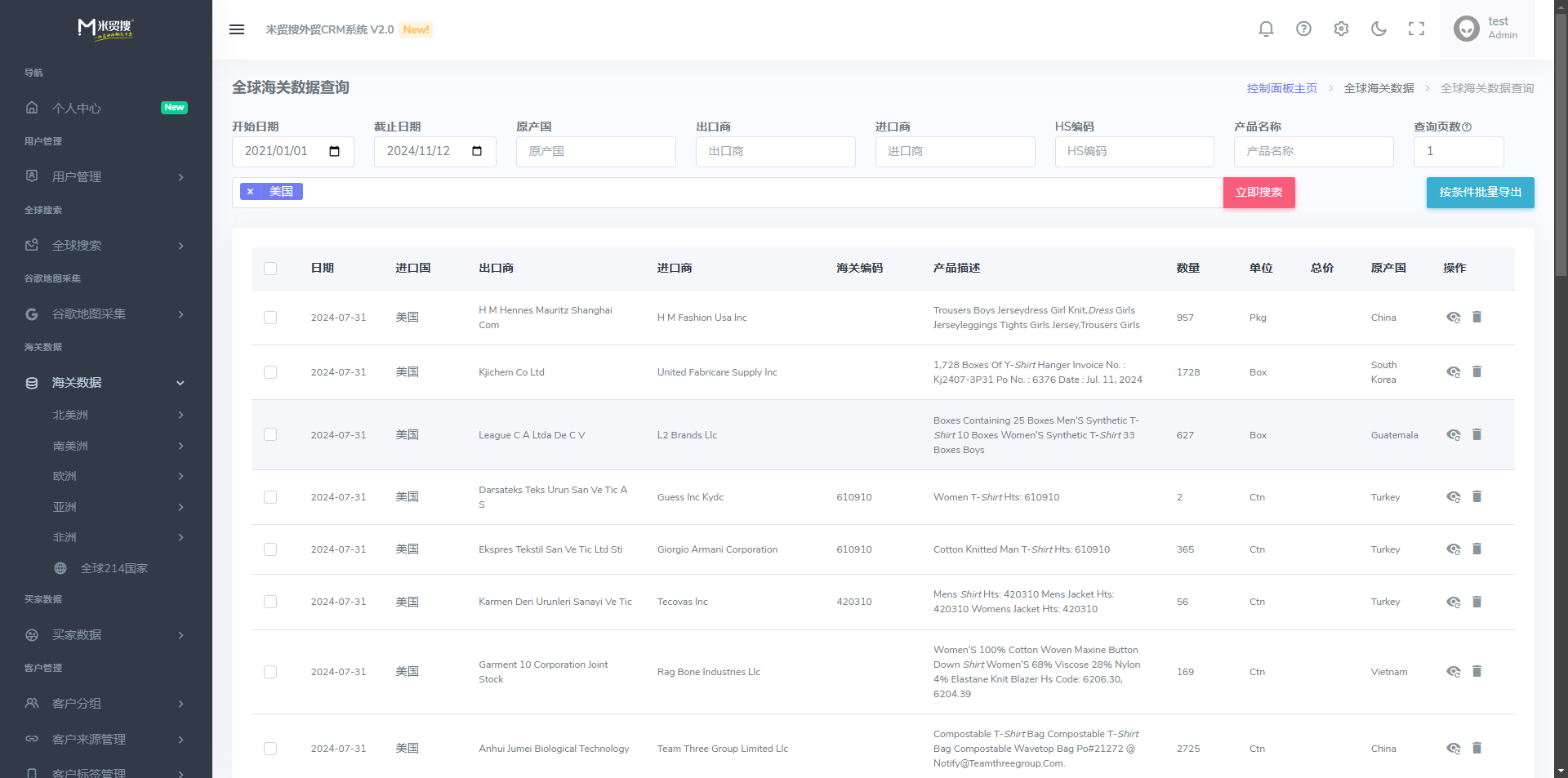Delete the Team Three Group row
This screenshot has width=1568, height=778.
pos(1477,748)
